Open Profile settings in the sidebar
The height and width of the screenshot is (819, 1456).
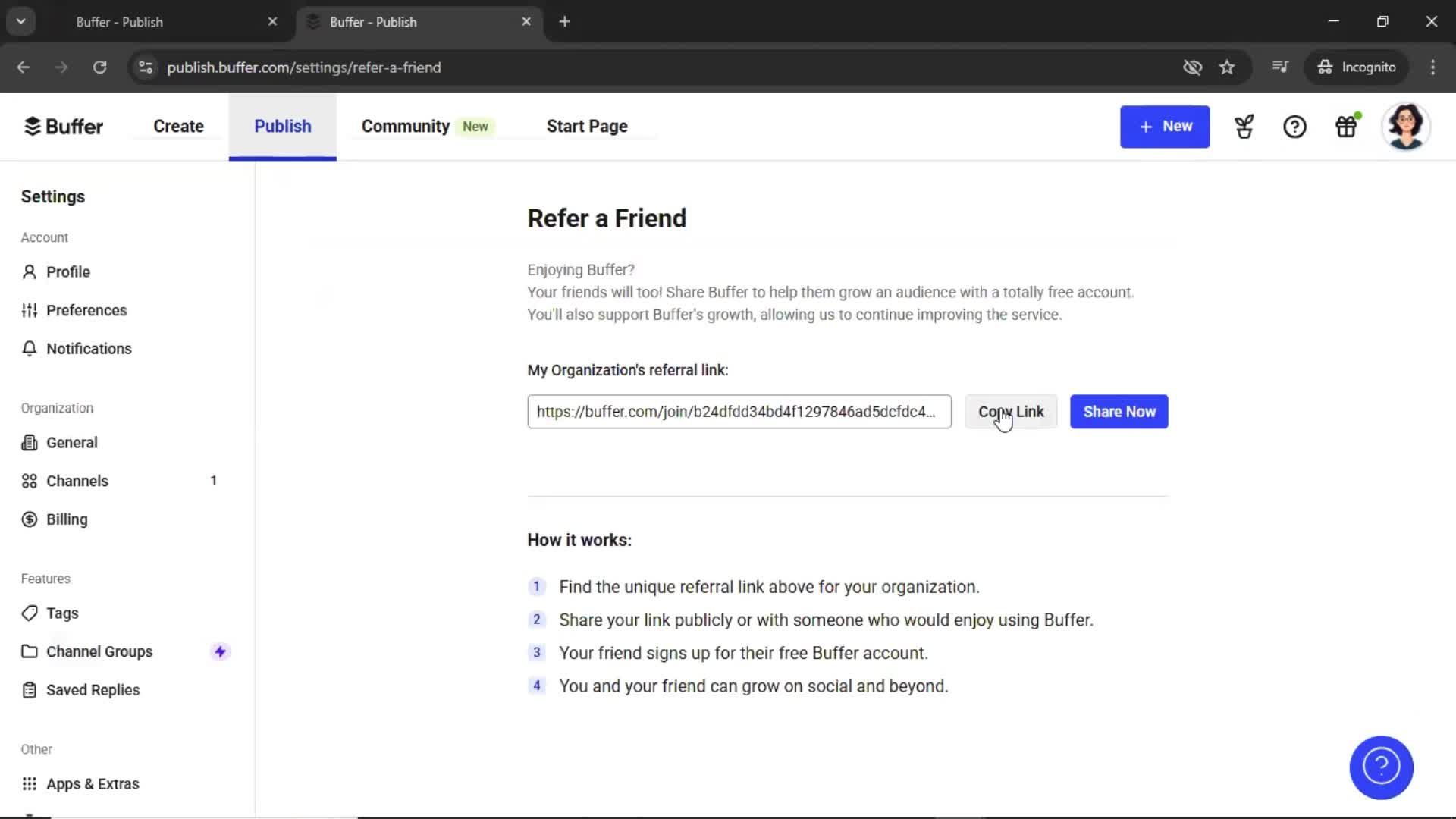point(67,271)
